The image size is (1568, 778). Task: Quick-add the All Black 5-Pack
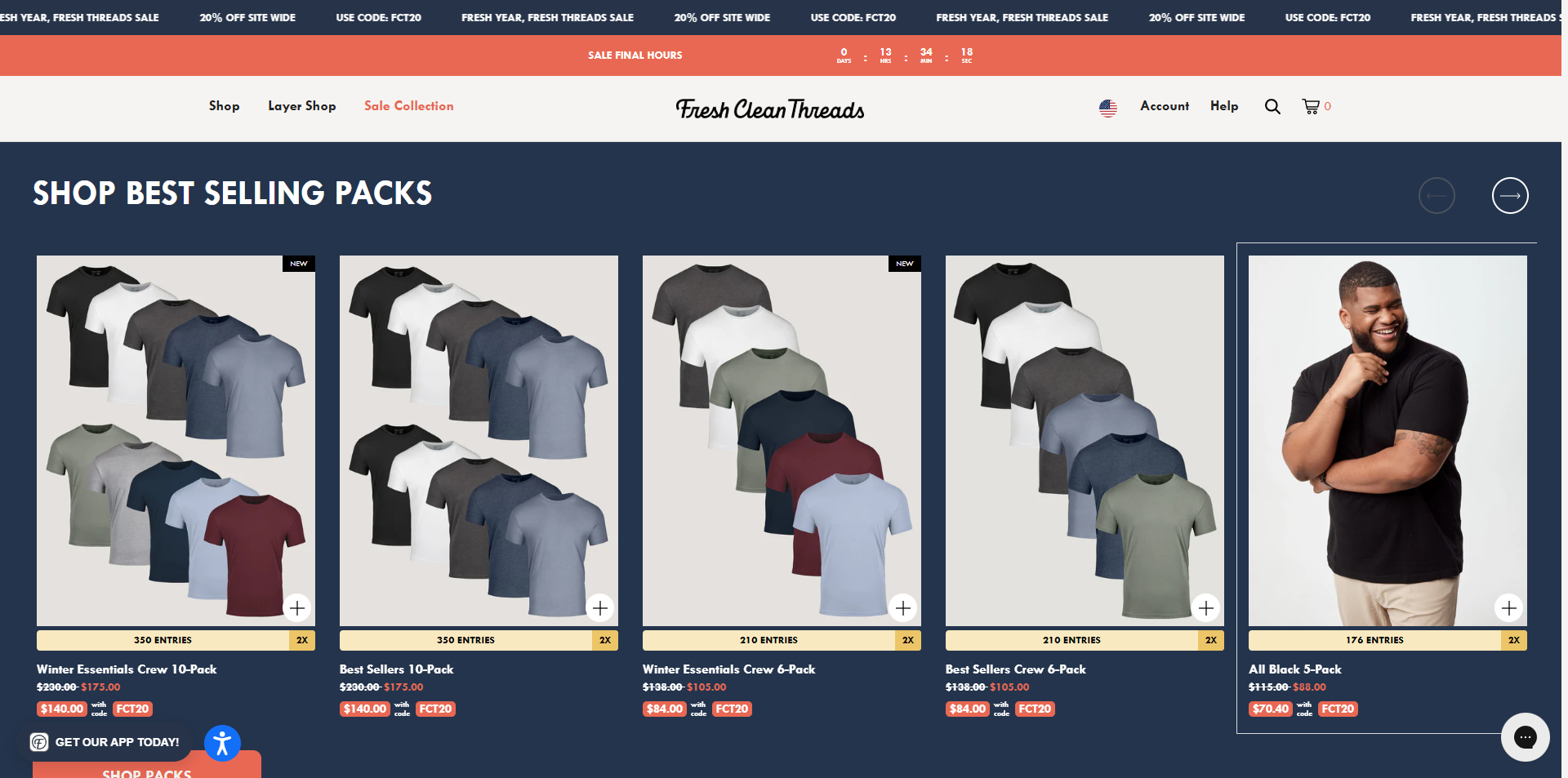[1509, 607]
